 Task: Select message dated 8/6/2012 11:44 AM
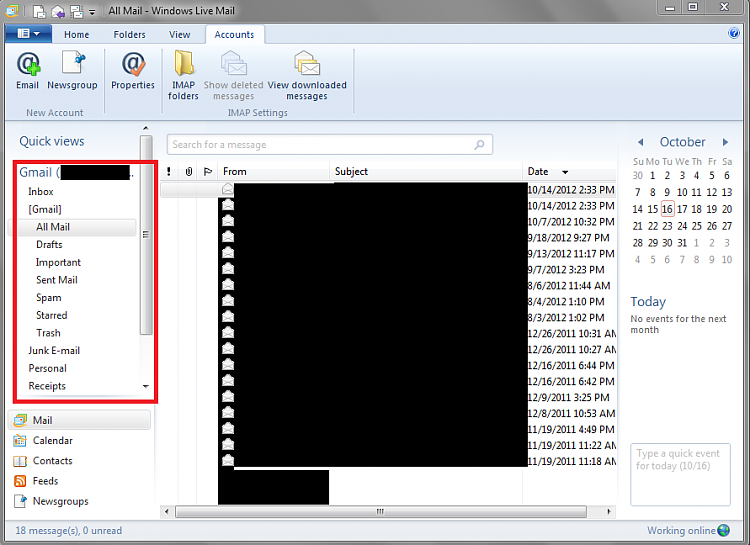point(388,286)
